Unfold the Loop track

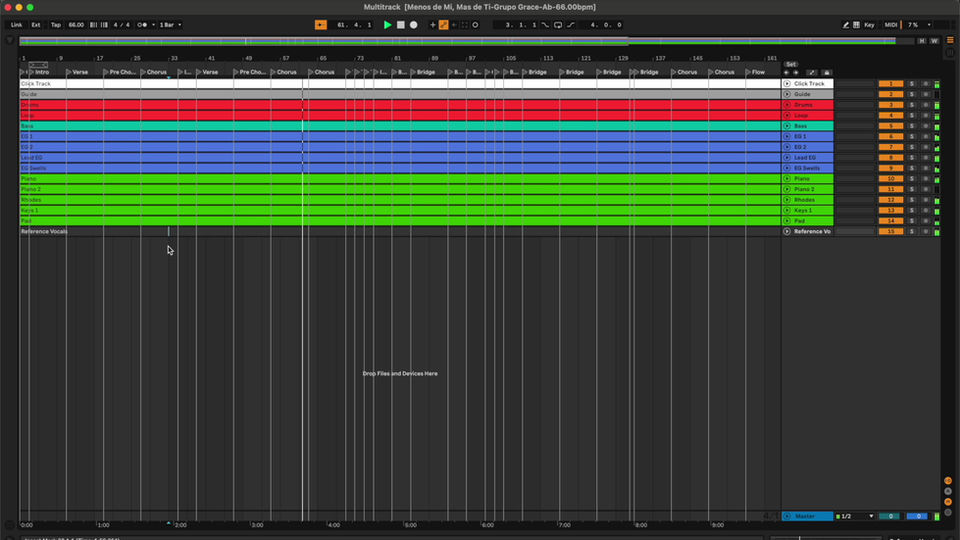click(x=787, y=115)
